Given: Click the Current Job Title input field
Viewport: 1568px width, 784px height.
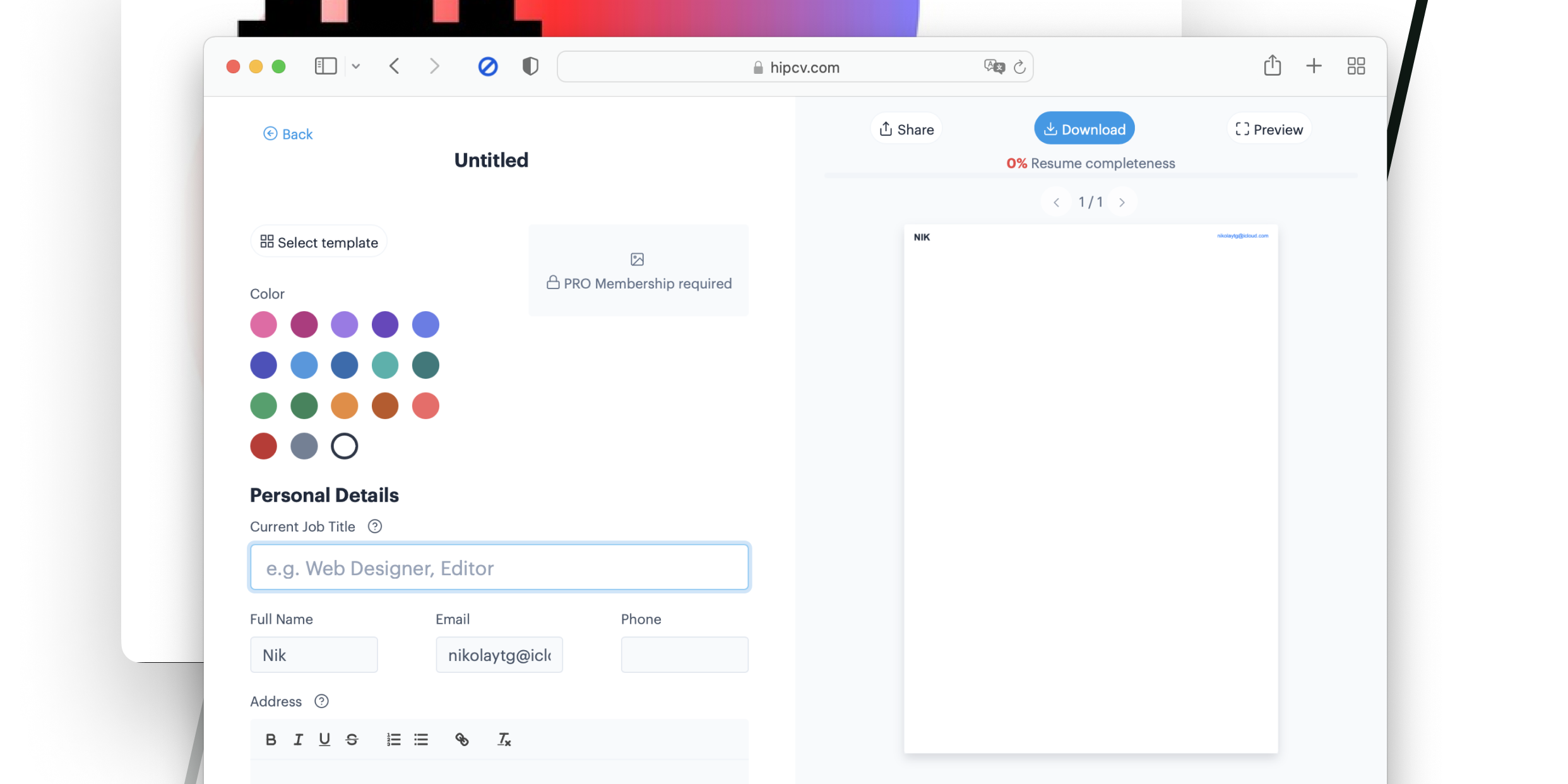Looking at the screenshot, I should pyautogui.click(x=499, y=567).
